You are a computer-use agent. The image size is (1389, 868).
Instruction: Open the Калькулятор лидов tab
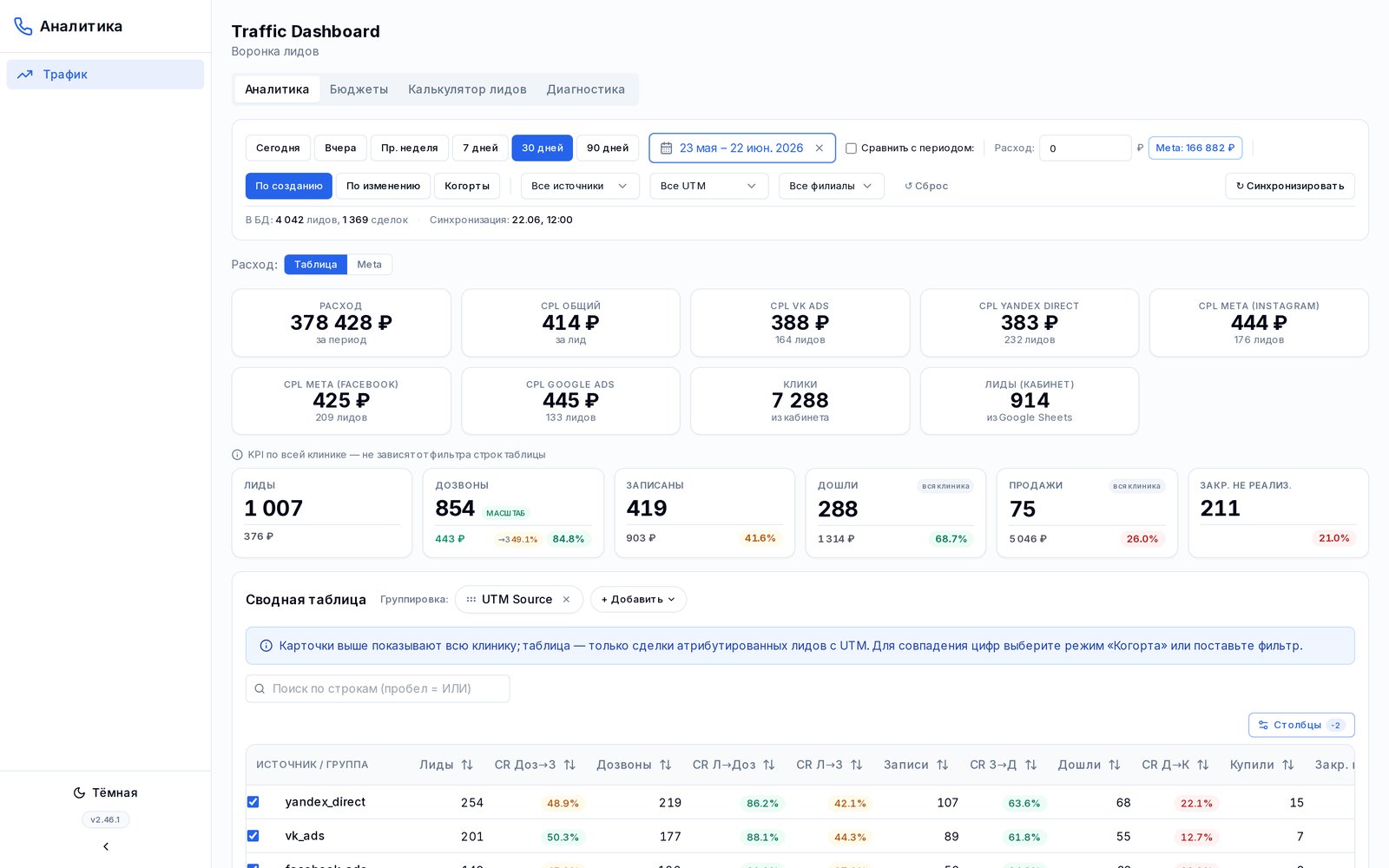click(x=467, y=89)
